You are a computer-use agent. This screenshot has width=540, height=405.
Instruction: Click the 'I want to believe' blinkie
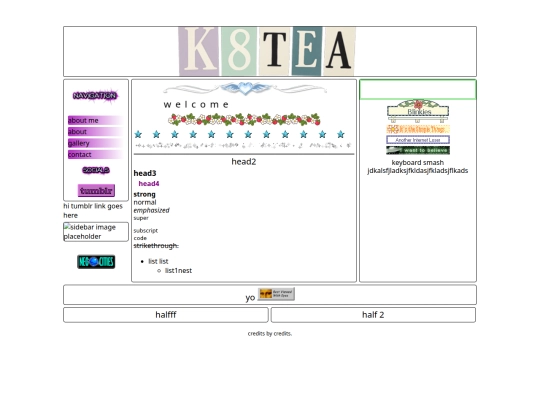click(x=418, y=150)
